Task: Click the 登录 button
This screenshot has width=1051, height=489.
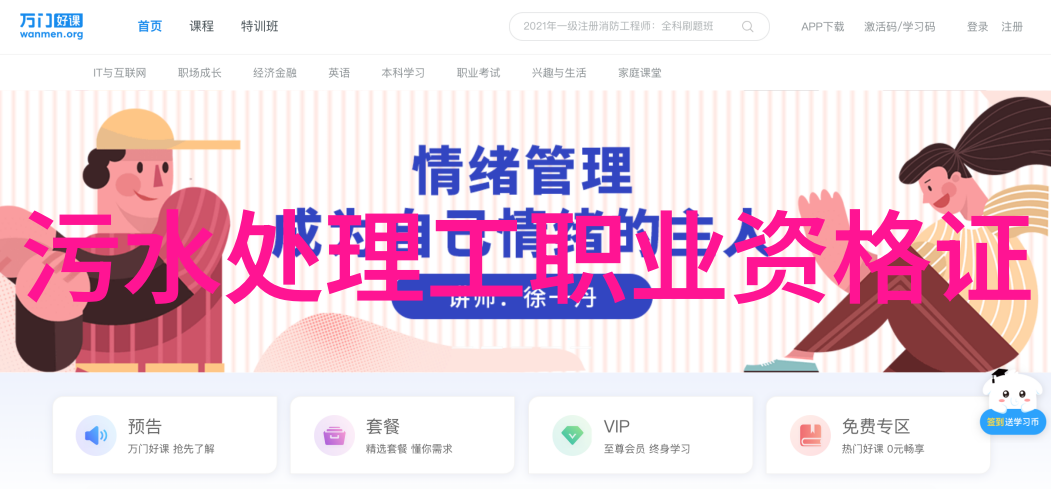Action: tap(977, 27)
